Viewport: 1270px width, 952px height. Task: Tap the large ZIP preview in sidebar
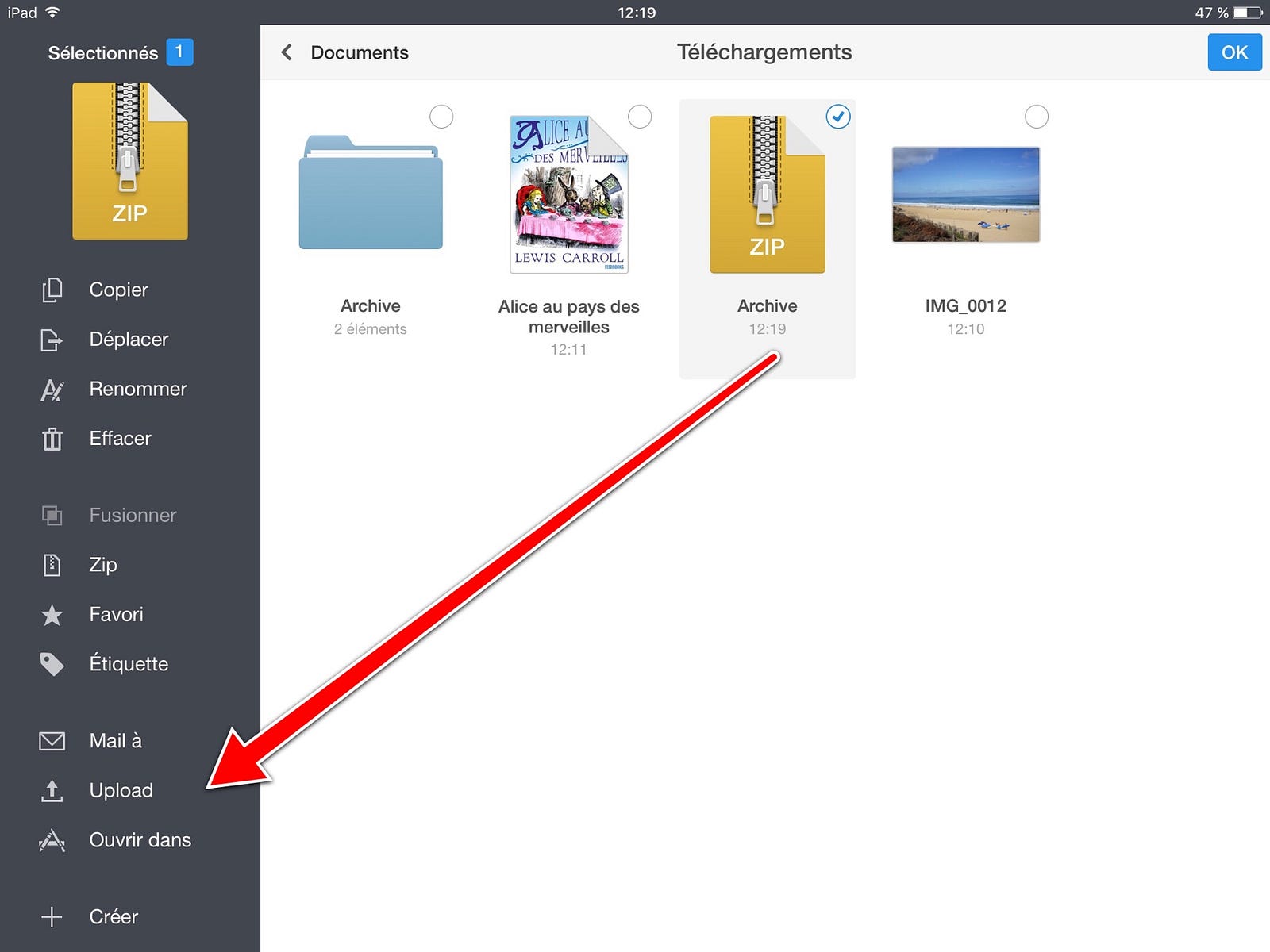tap(130, 161)
